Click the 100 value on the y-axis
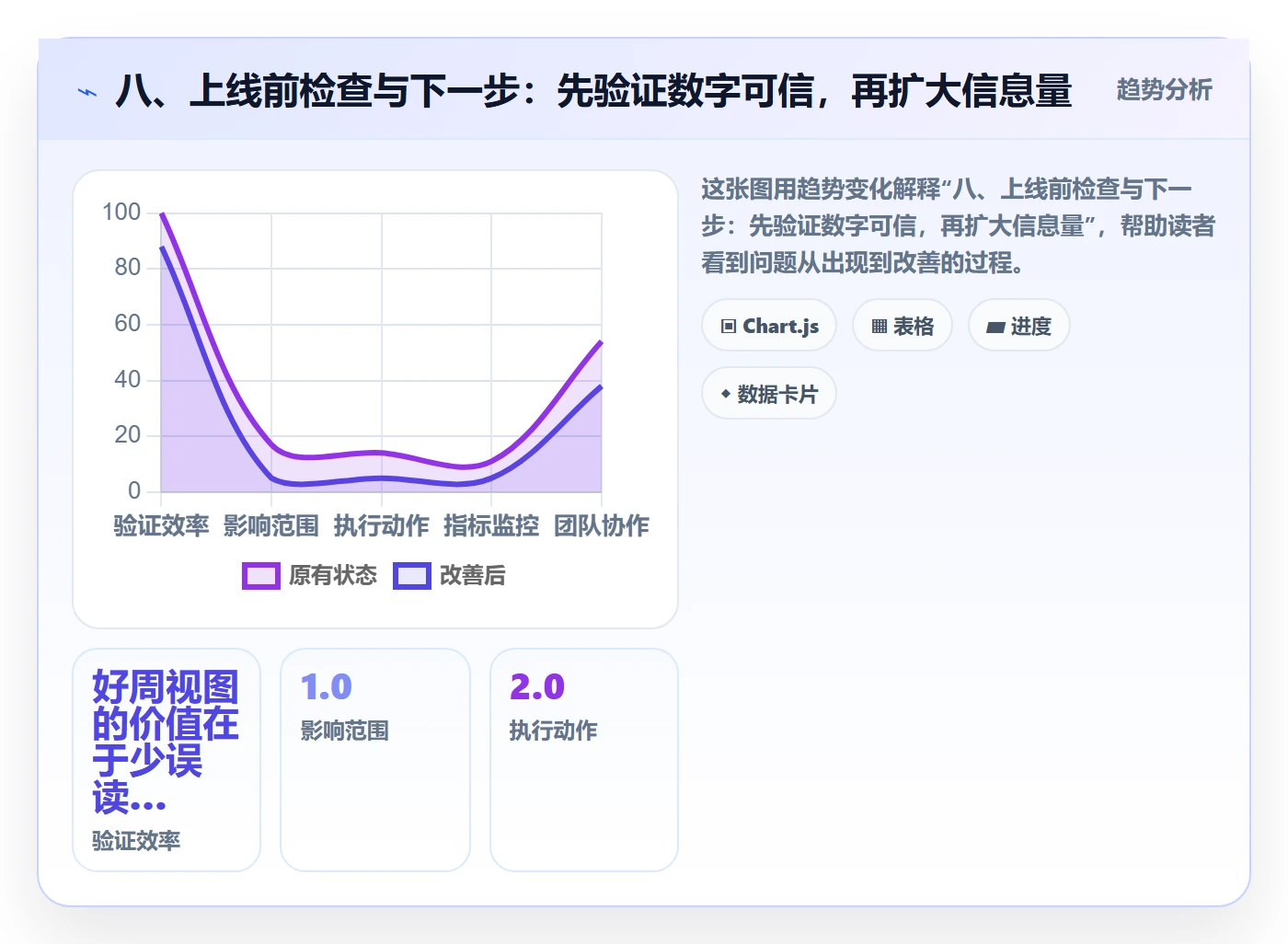Image resolution: width=1288 pixels, height=944 pixels. [121, 213]
